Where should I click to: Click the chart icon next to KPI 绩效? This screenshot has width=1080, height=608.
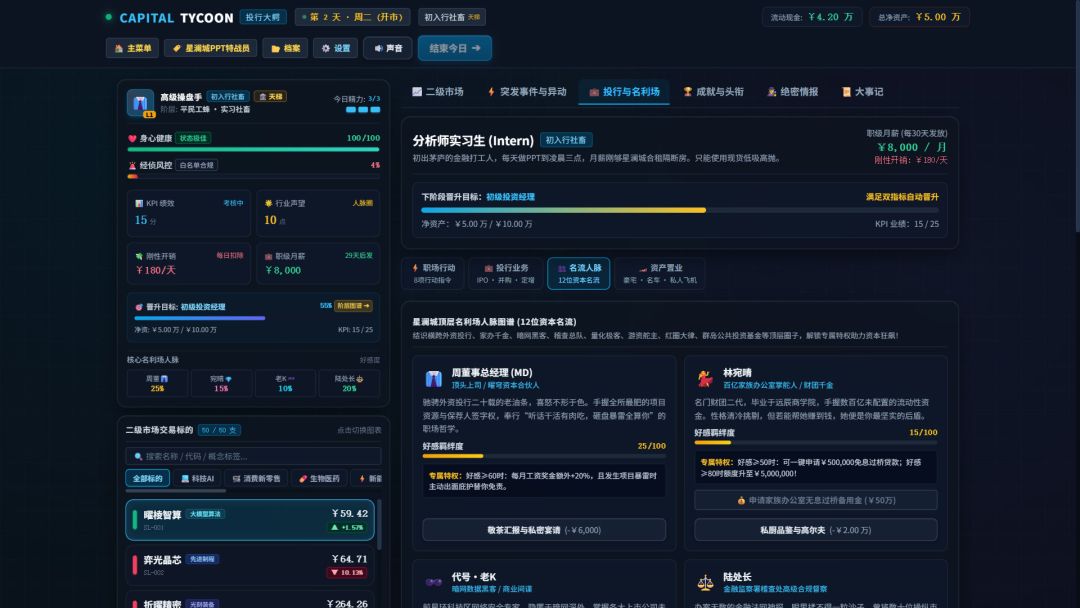coord(139,203)
